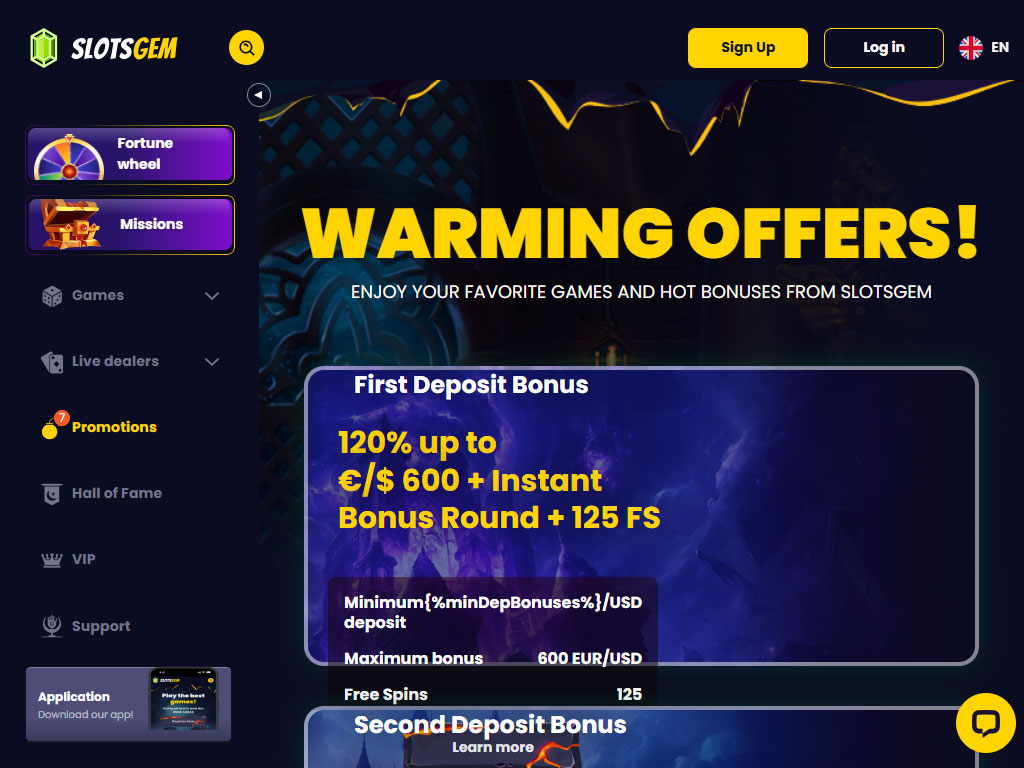
Task: Click Learn more on Second Deposit Bonus
Action: [493, 747]
